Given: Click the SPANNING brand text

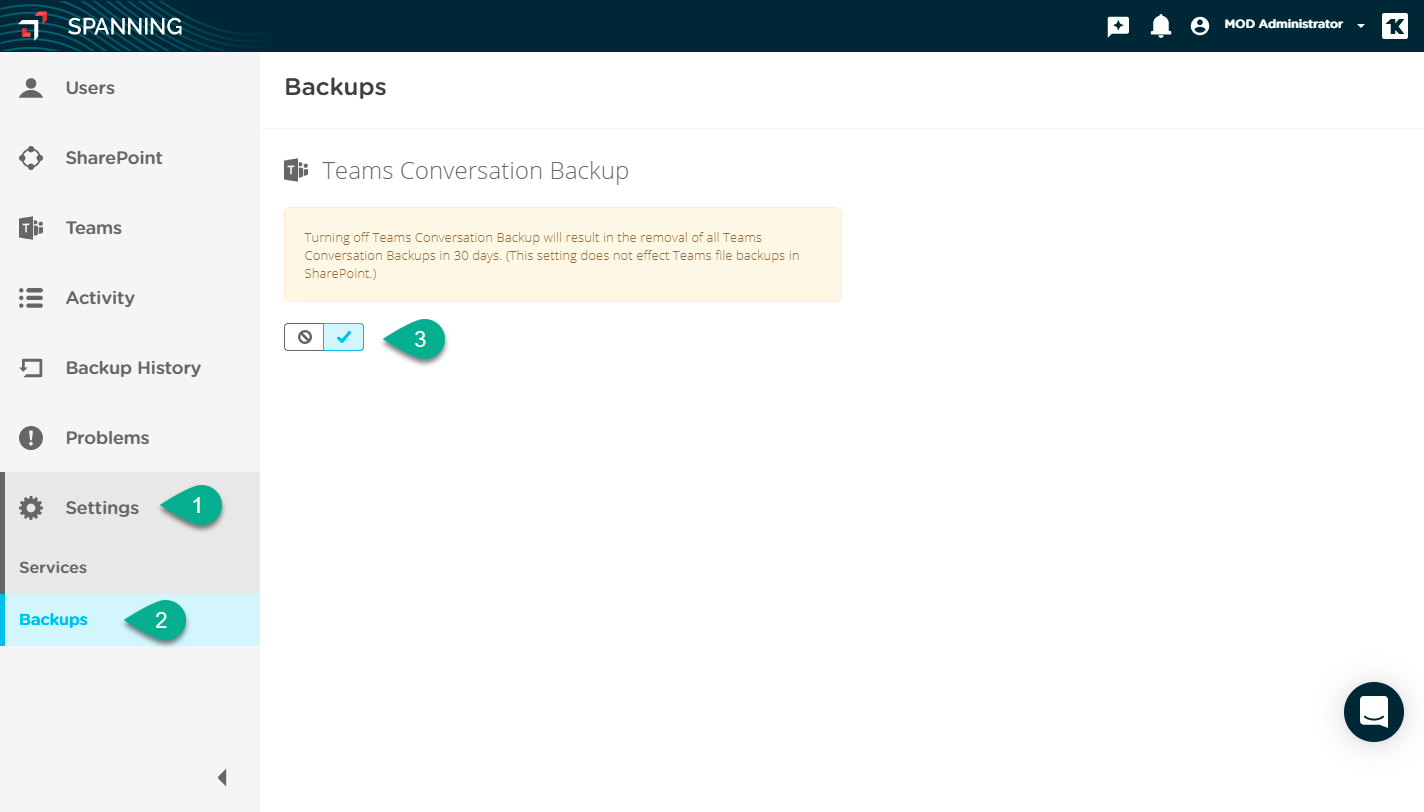Looking at the screenshot, I should [125, 26].
